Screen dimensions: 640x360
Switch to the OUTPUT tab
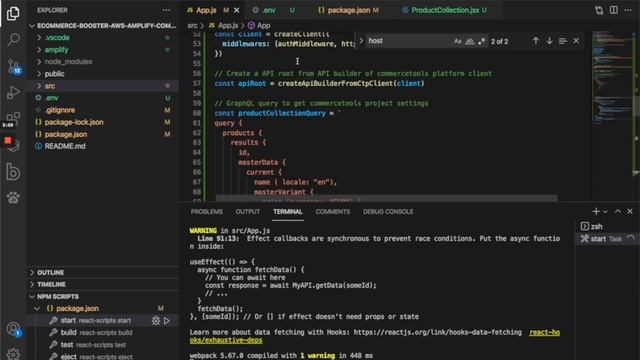[x=247, y=212]
